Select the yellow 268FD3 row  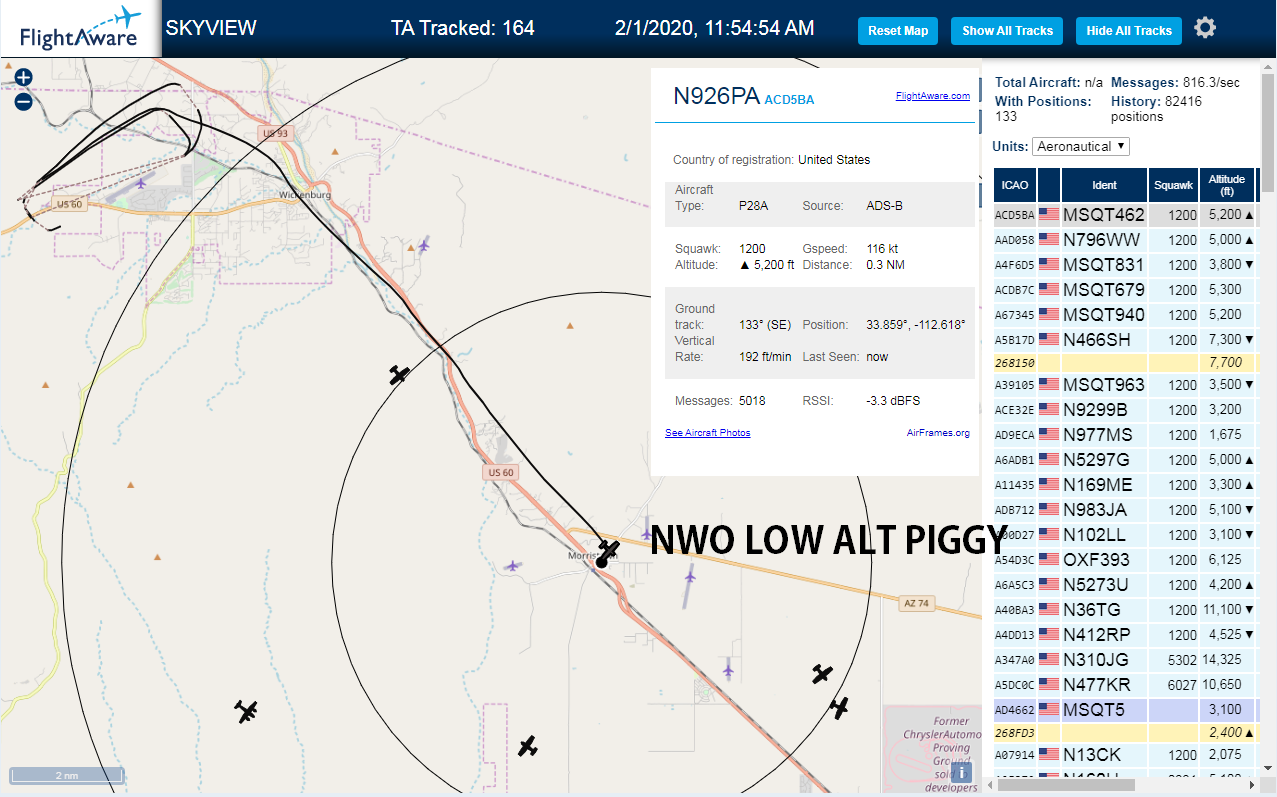point(1126,732)
